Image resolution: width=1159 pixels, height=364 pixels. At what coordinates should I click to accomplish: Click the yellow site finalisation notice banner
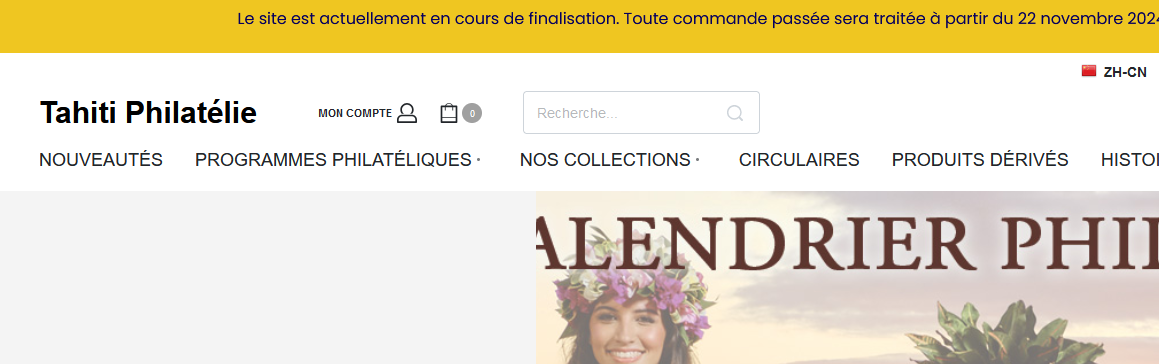pos(580,26)
